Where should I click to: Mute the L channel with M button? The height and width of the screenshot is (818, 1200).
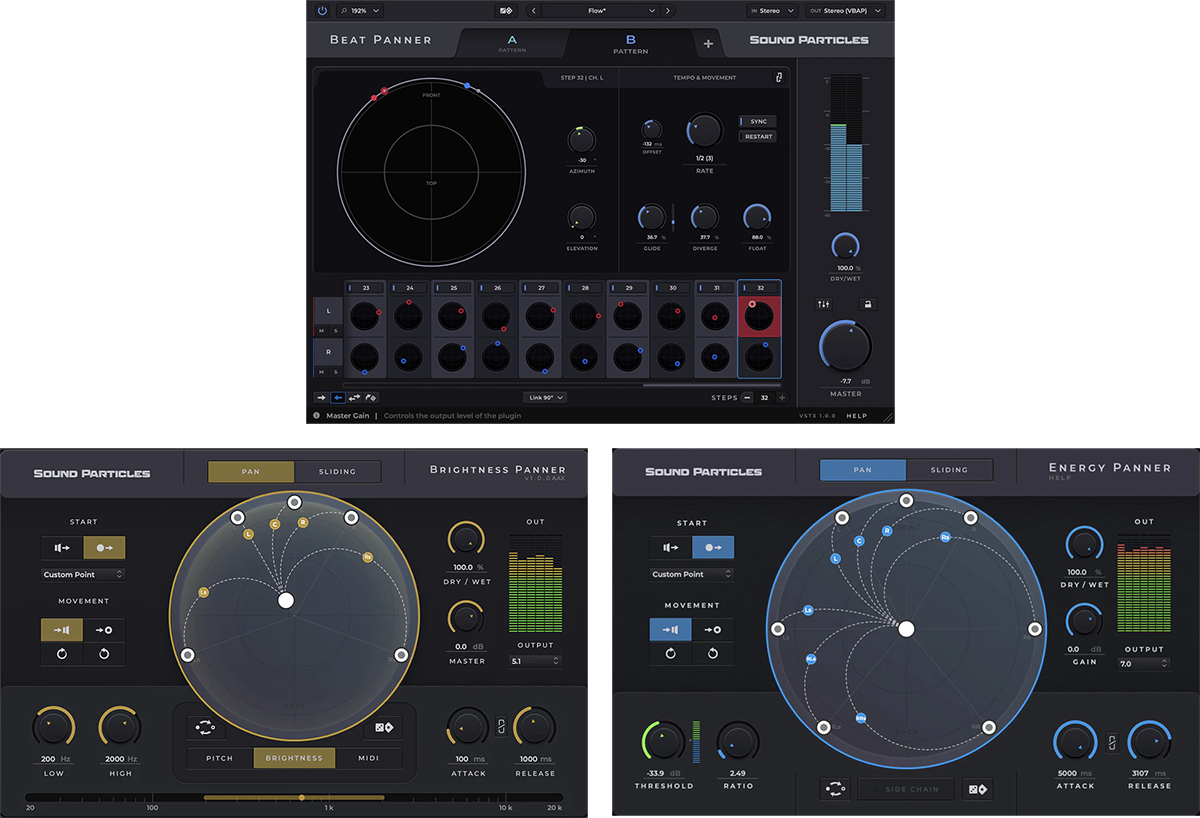point(322,331)
